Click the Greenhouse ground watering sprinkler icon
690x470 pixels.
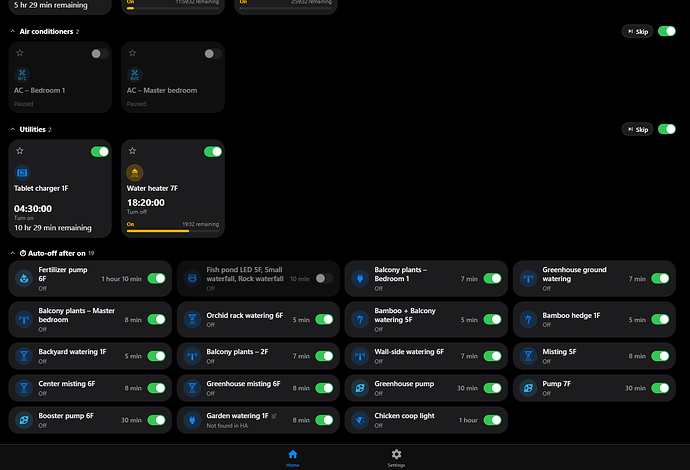click(528, 279)
